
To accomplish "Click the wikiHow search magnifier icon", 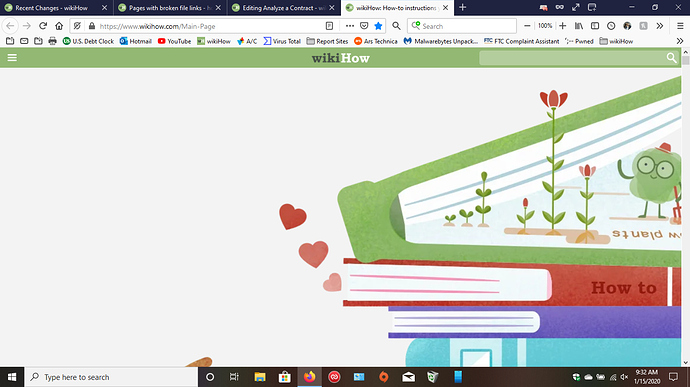I will click(x=671, y=58).
